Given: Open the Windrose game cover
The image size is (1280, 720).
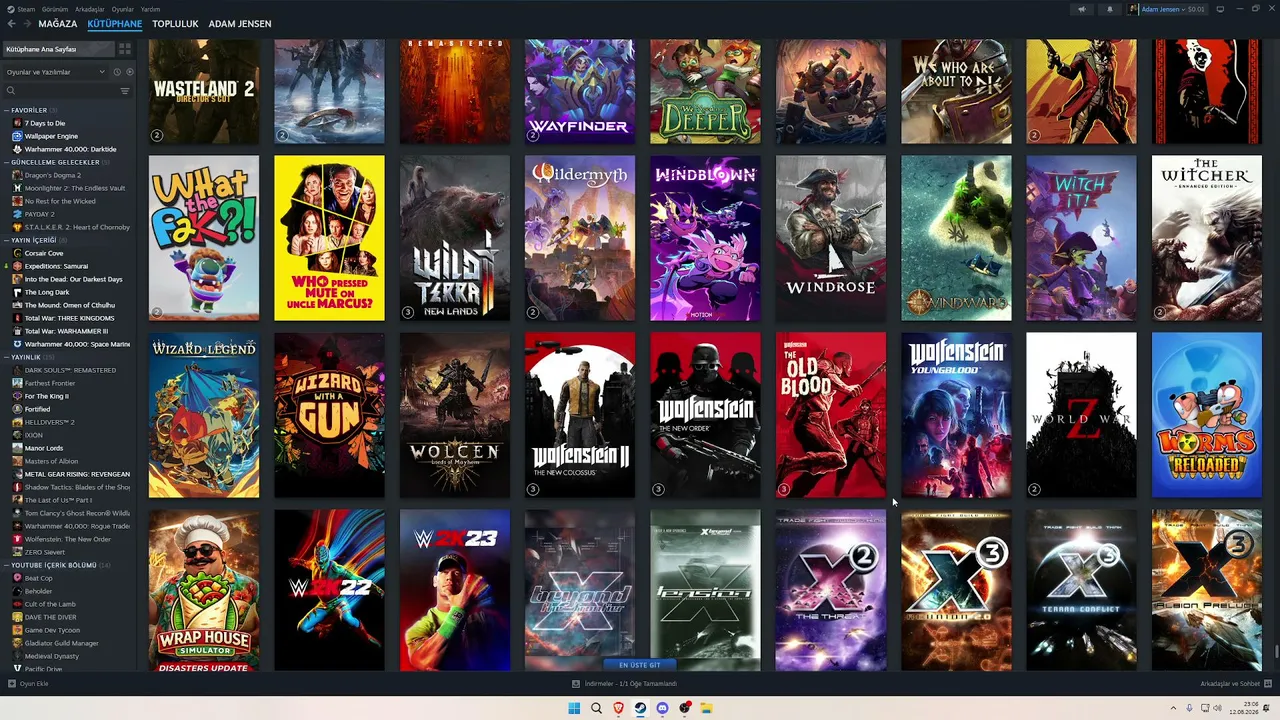Looking at the screenshot, I should pyautogui.click(x=831, y=238).
